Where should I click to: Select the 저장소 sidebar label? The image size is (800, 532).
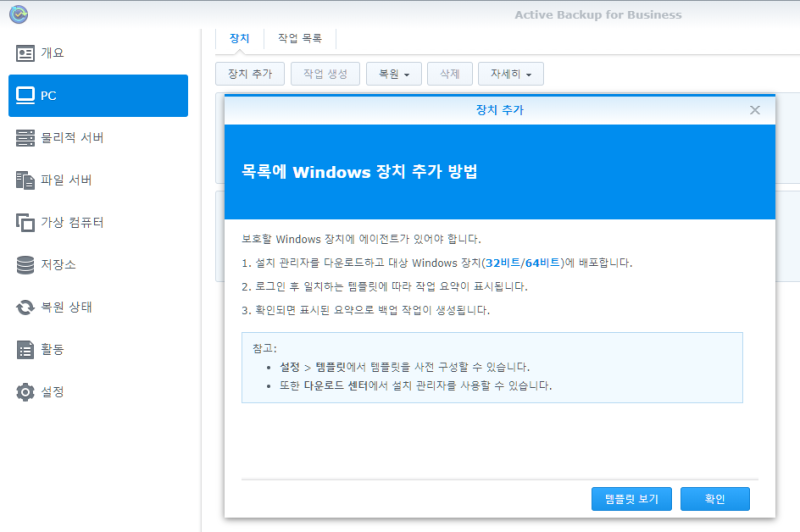click(x=58, y=265)
